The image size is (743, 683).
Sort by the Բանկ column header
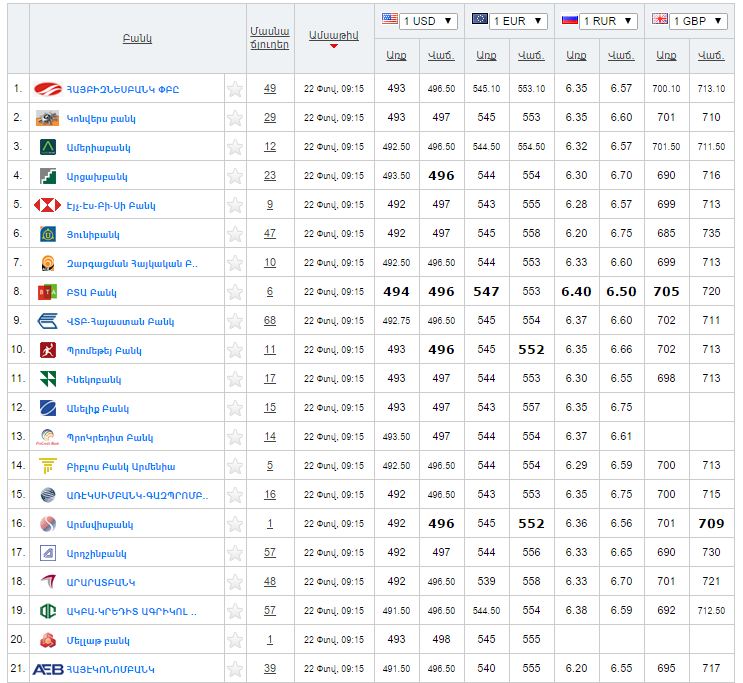(137, 38)
